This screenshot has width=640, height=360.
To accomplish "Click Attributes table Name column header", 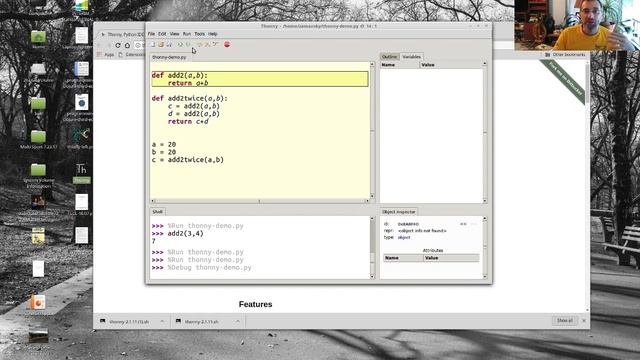I will (x=403, y=258).
